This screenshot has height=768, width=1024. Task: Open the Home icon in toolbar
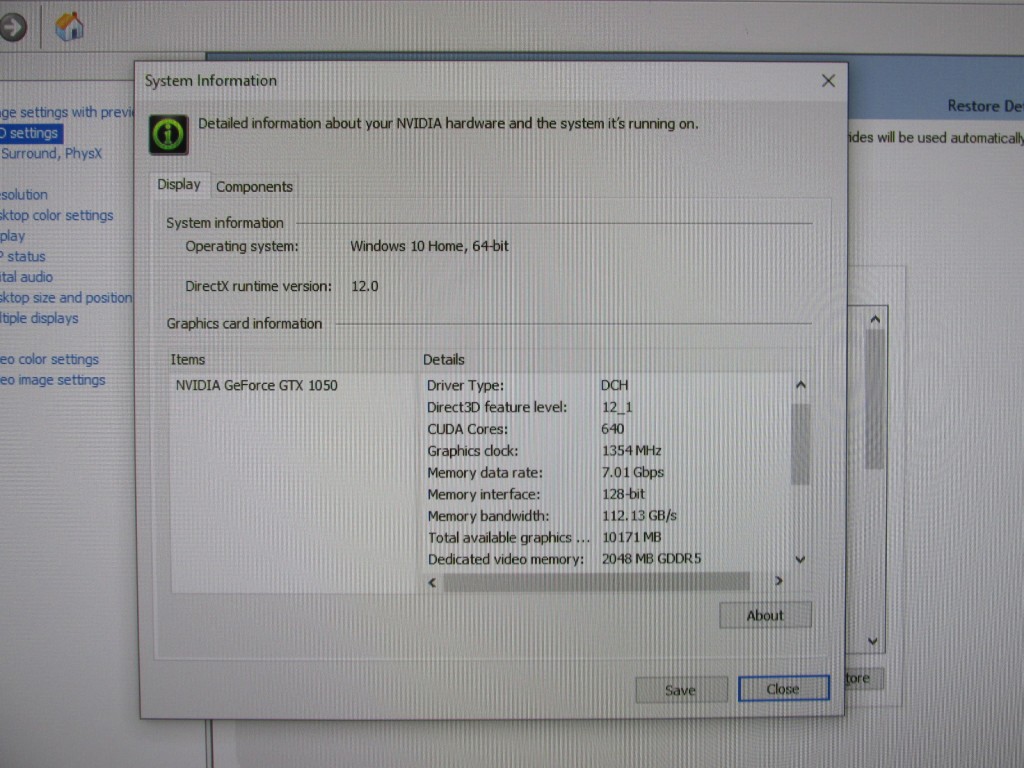(69, 27)
